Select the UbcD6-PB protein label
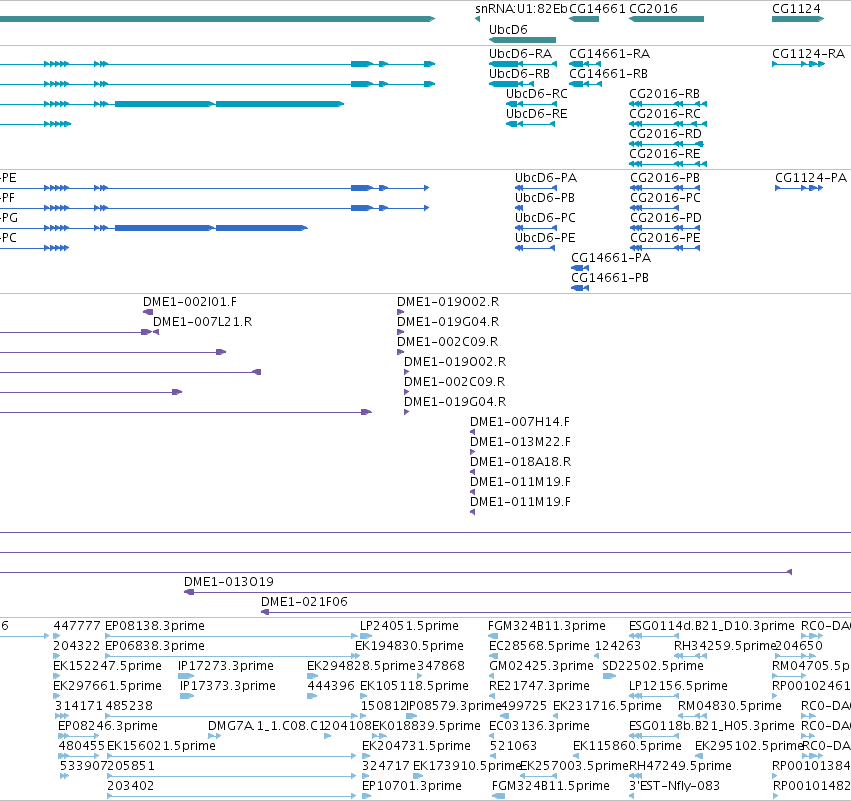 tap(545, 198)
